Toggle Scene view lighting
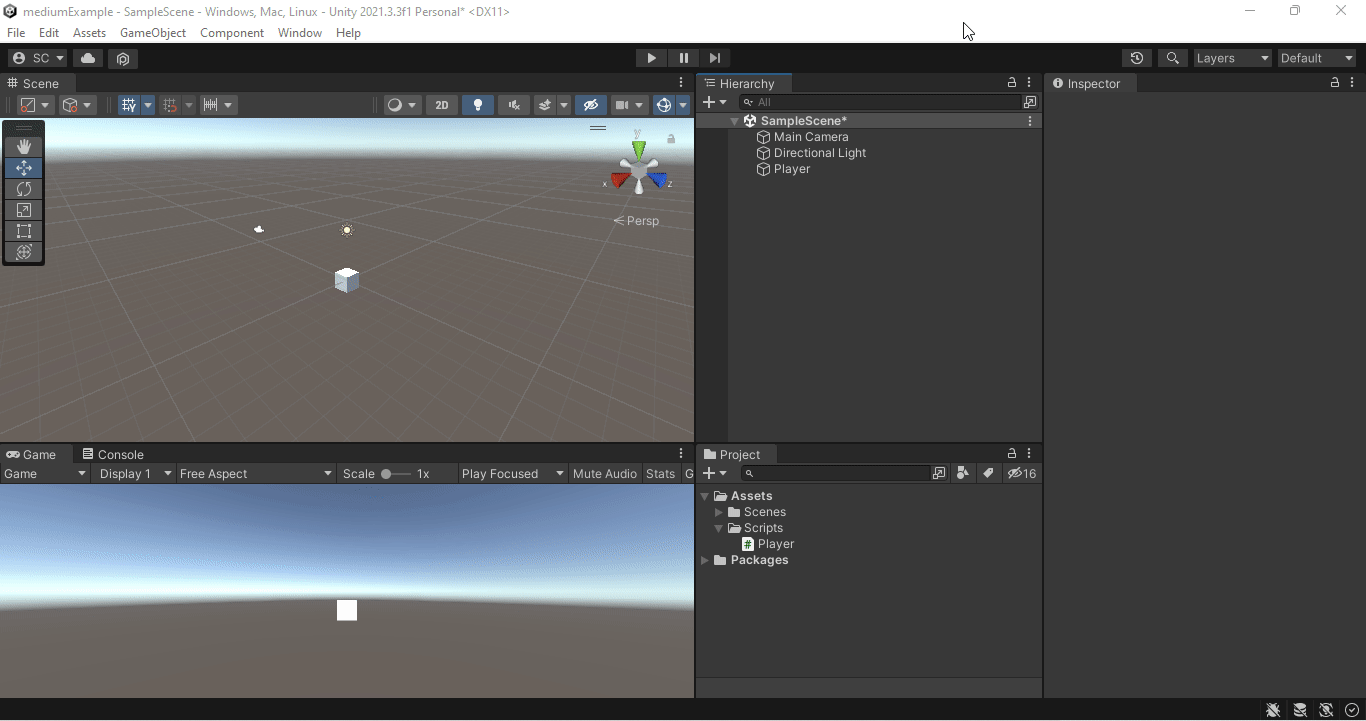 click(x=477, y=104)
